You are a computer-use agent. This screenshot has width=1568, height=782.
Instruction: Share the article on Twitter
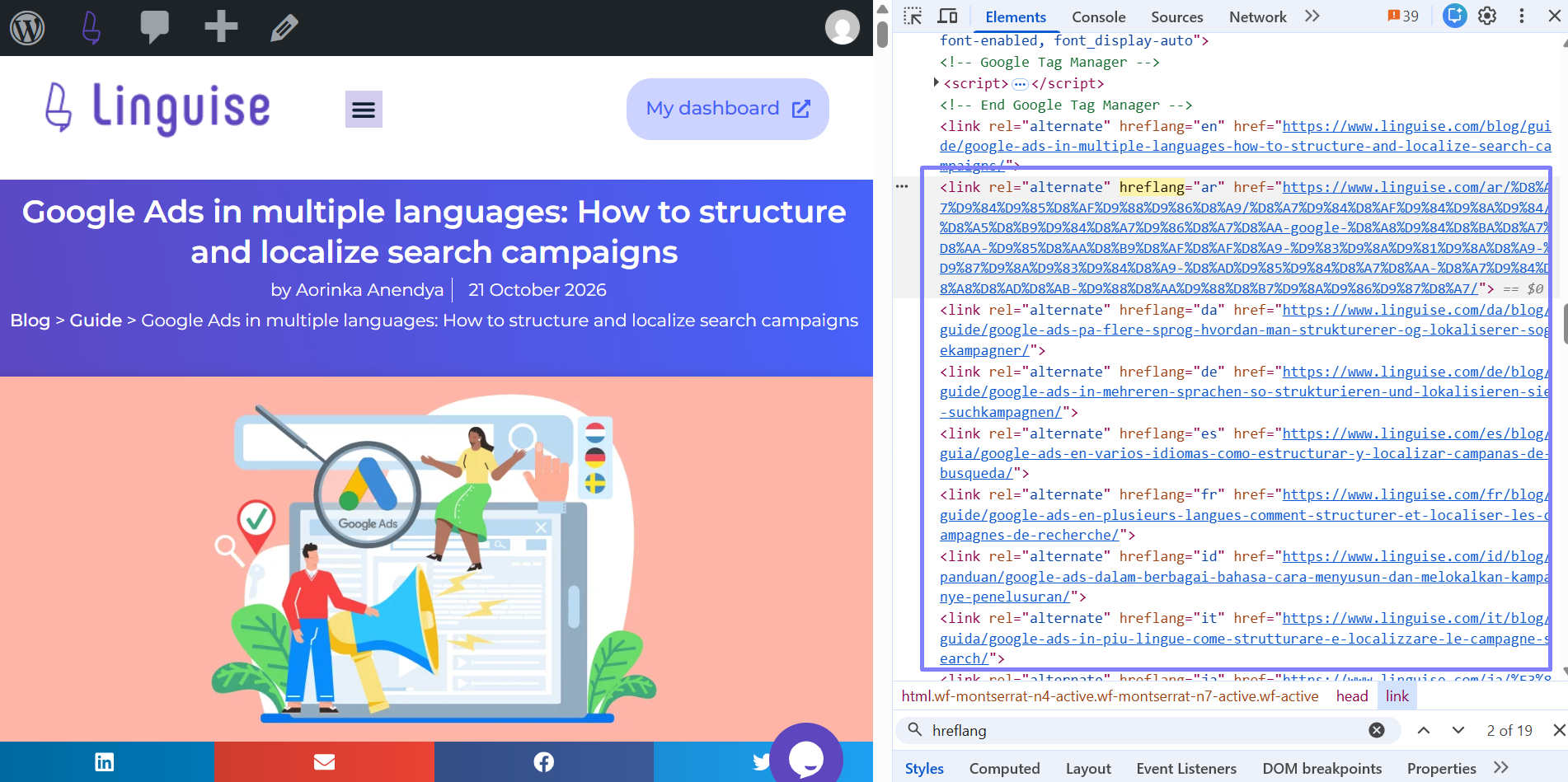[x=760, y=762]
